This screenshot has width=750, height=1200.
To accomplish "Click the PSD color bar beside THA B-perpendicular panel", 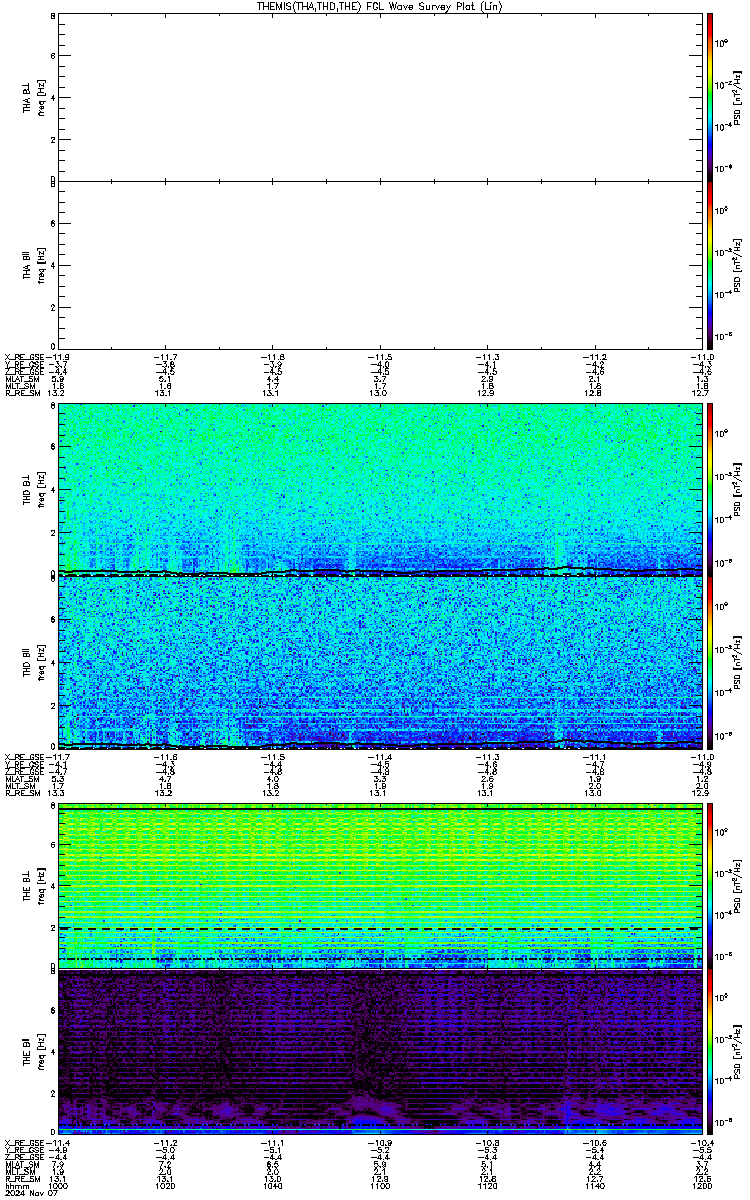I will [710, 96].
